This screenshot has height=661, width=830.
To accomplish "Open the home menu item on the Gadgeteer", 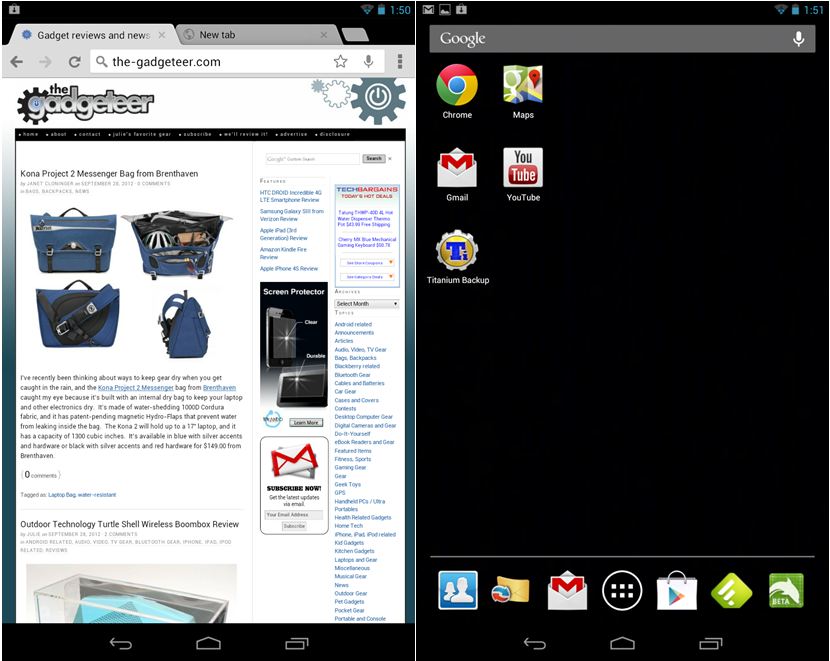I will pyautogui.click(x=29, y=134).
